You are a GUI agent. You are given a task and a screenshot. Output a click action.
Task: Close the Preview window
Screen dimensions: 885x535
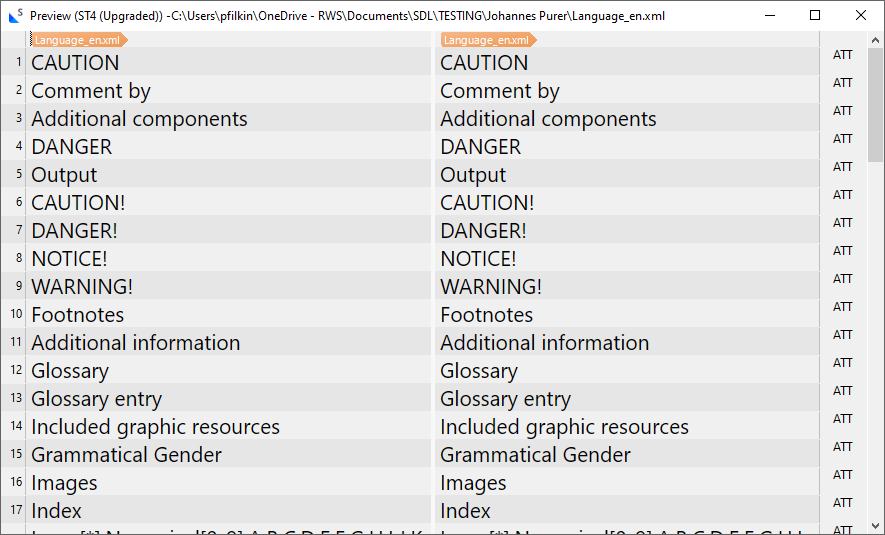click(861, 15)
